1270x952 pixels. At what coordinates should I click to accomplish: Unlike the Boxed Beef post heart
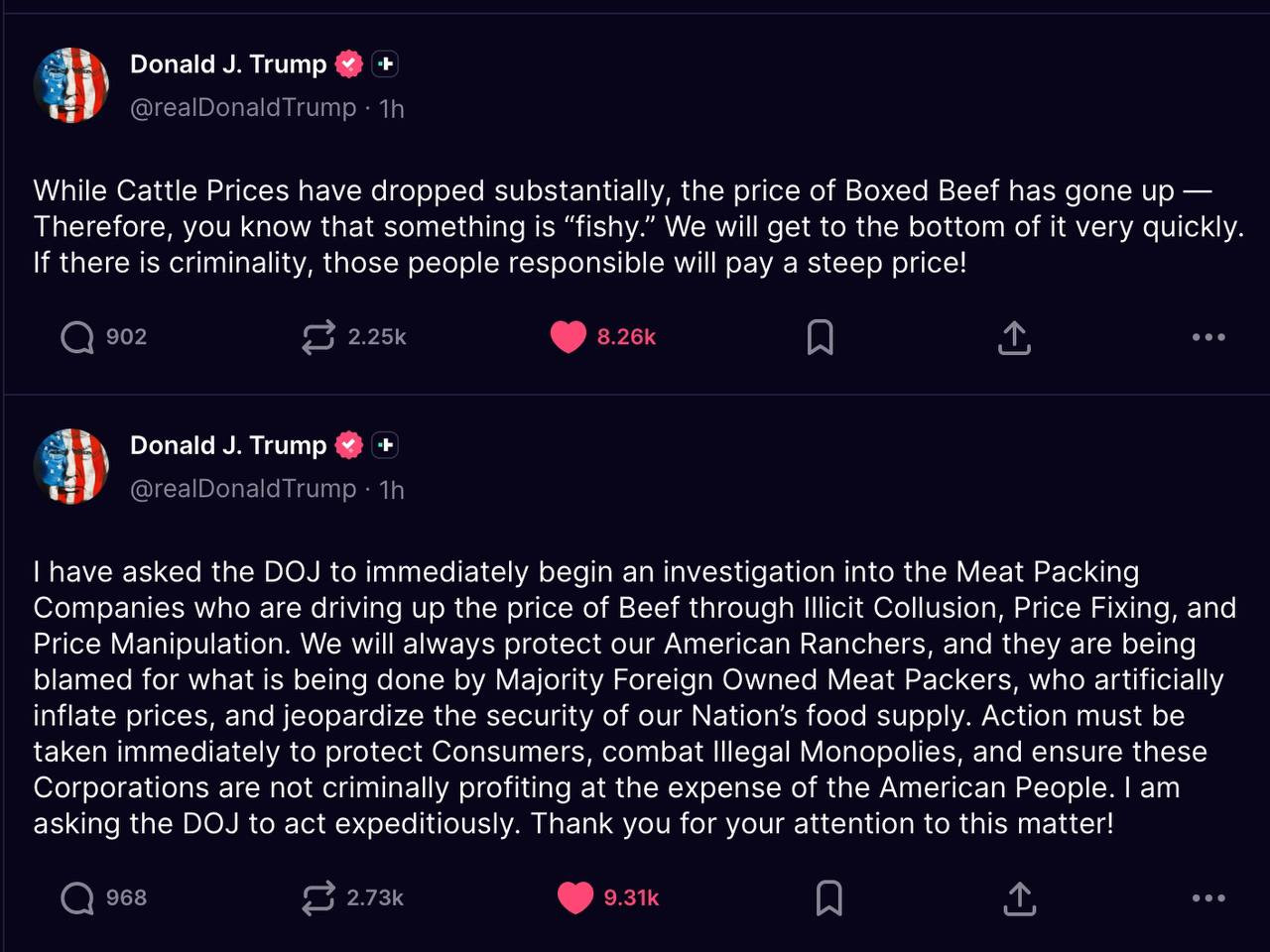click(x=569, y=337)
